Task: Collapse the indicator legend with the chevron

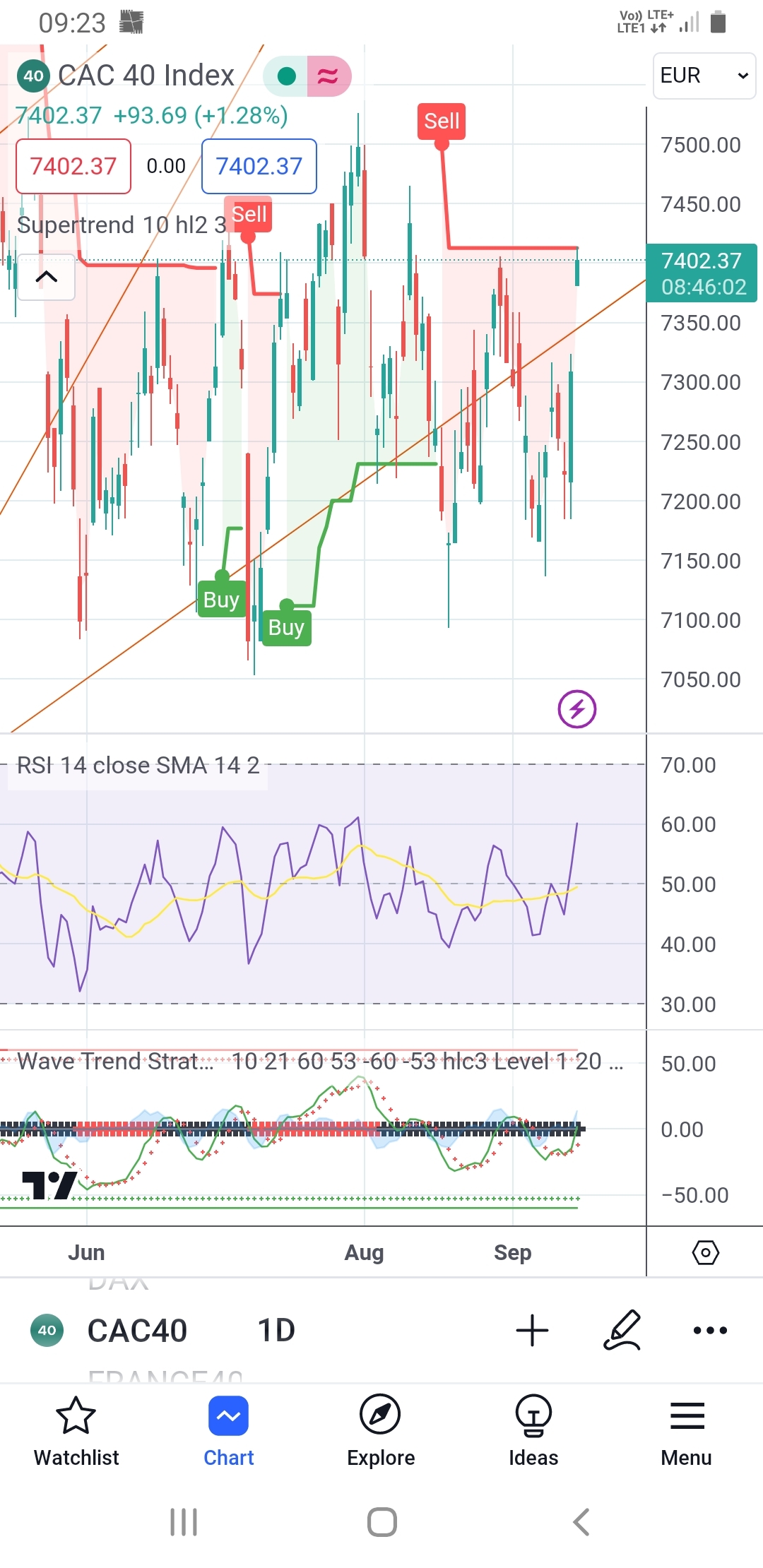Action: point(47,277)
